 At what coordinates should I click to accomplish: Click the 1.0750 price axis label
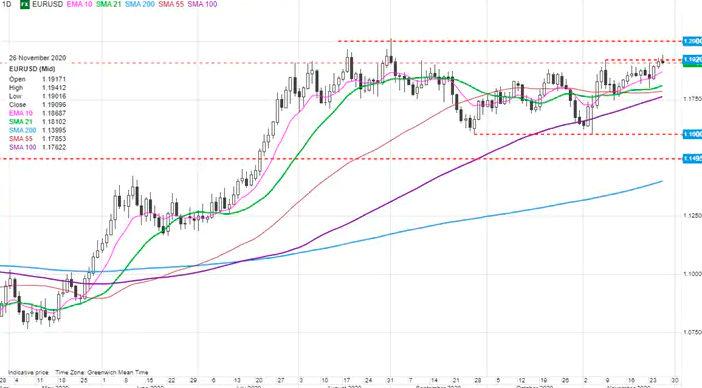tap(693, 332)
